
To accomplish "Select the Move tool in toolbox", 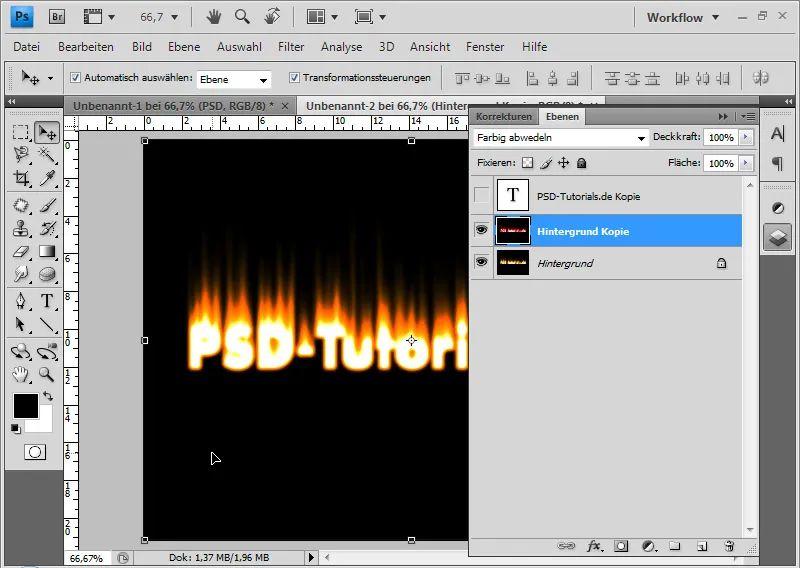I will [47, 133].
